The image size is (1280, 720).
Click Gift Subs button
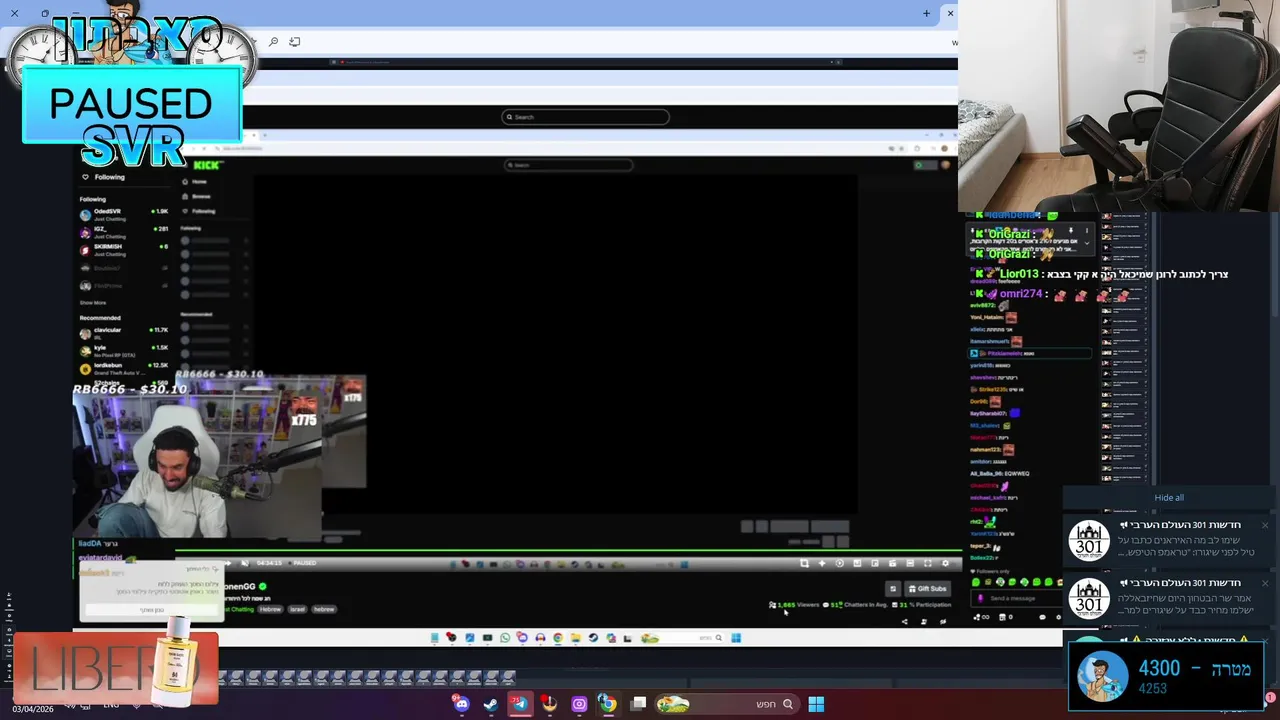click(x=928, y=589)
